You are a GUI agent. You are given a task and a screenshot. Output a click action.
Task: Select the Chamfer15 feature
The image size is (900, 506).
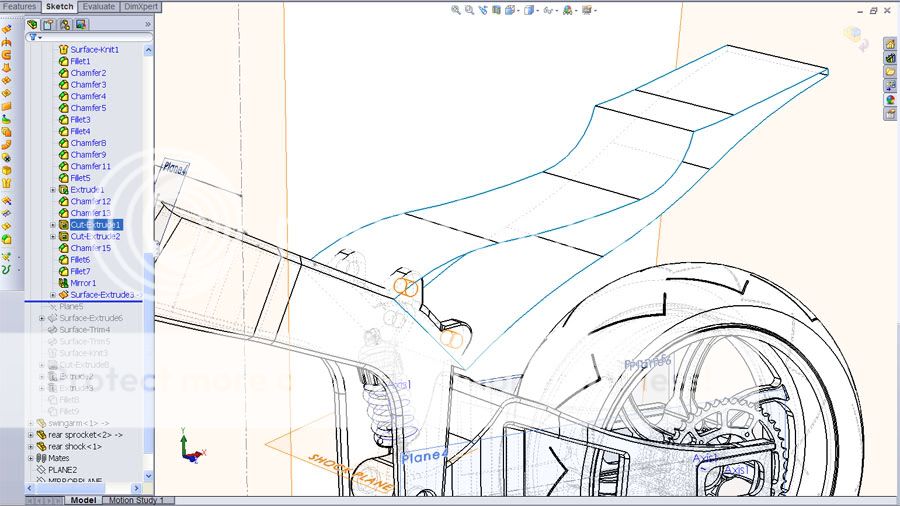(x=90, y=248)
